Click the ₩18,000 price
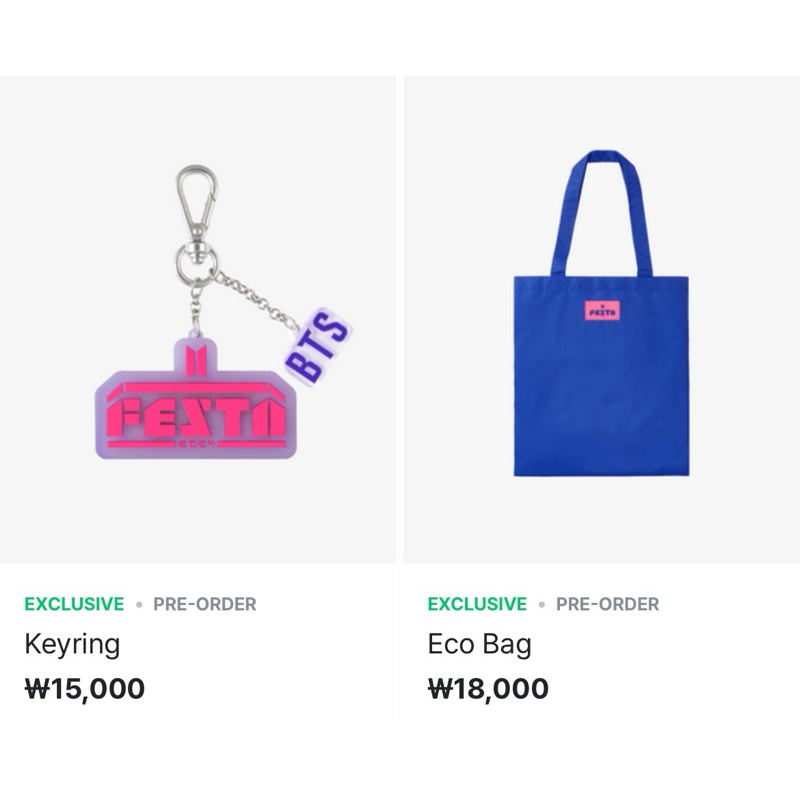Viewport: 800px width, 800px height. pos(488,688)
